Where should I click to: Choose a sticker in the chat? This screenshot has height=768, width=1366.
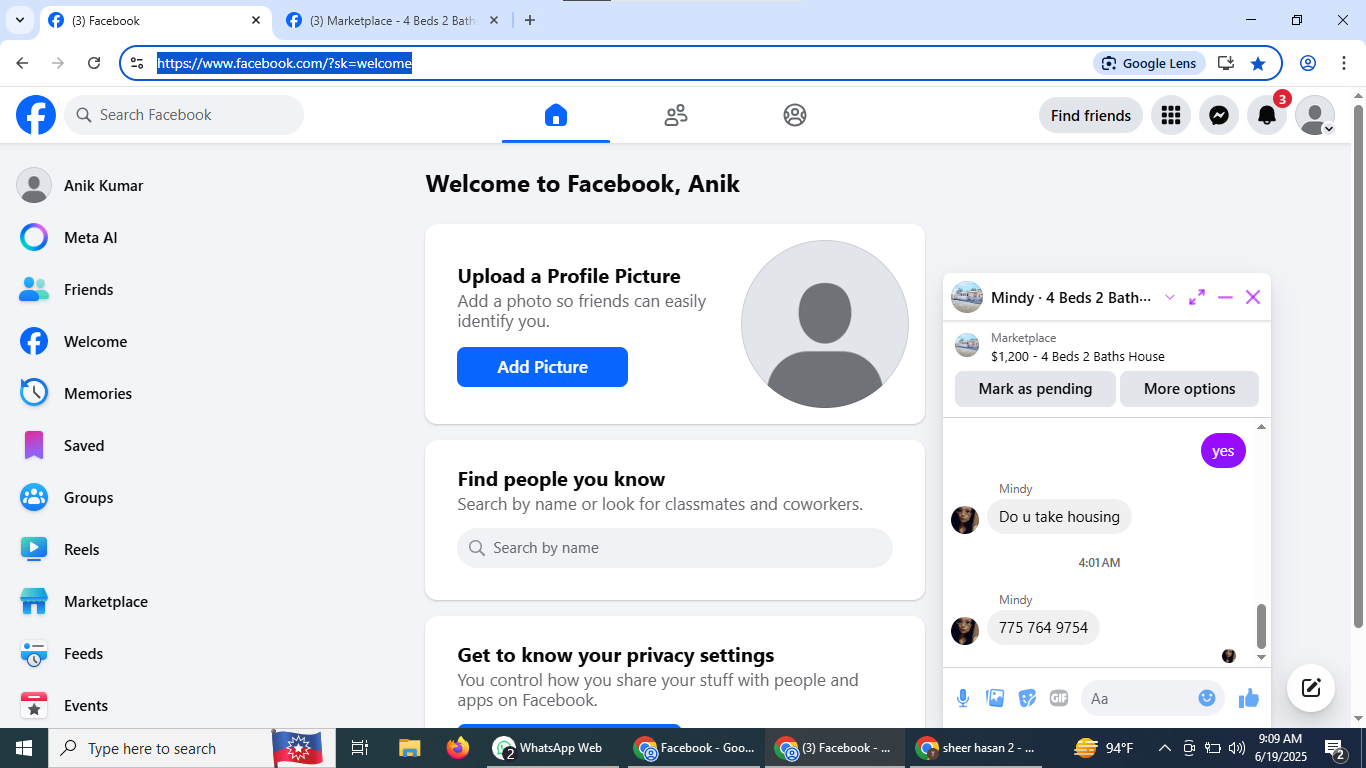1027,698
